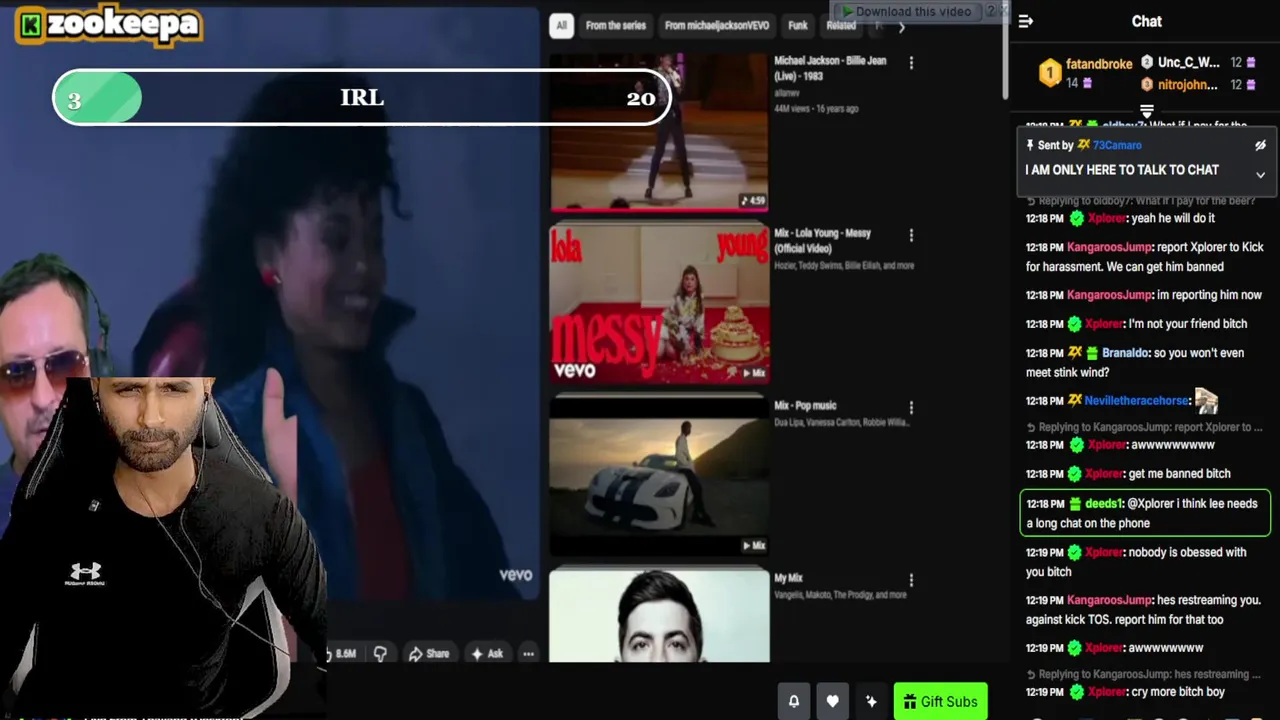Open the nitrojohn... leaderboard entry

coord(1197,85)
